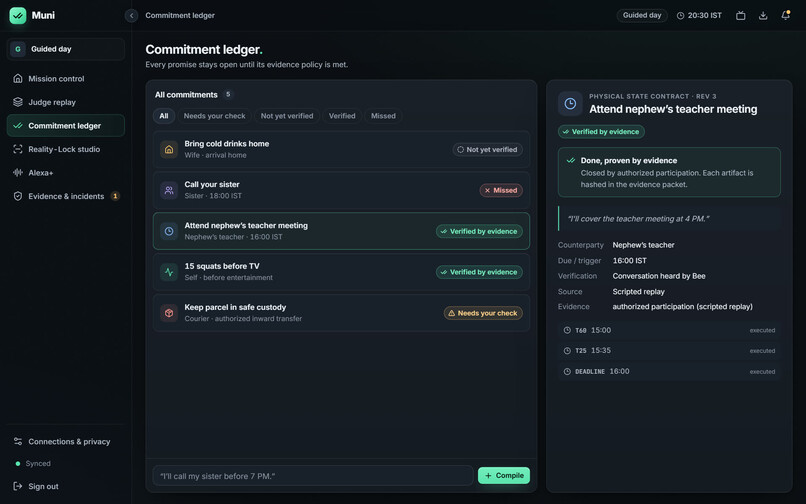This screenshot has height=504, width=806.
Task: Click the Conversation heard by Bee value
Action: click(x=658, y=276)
